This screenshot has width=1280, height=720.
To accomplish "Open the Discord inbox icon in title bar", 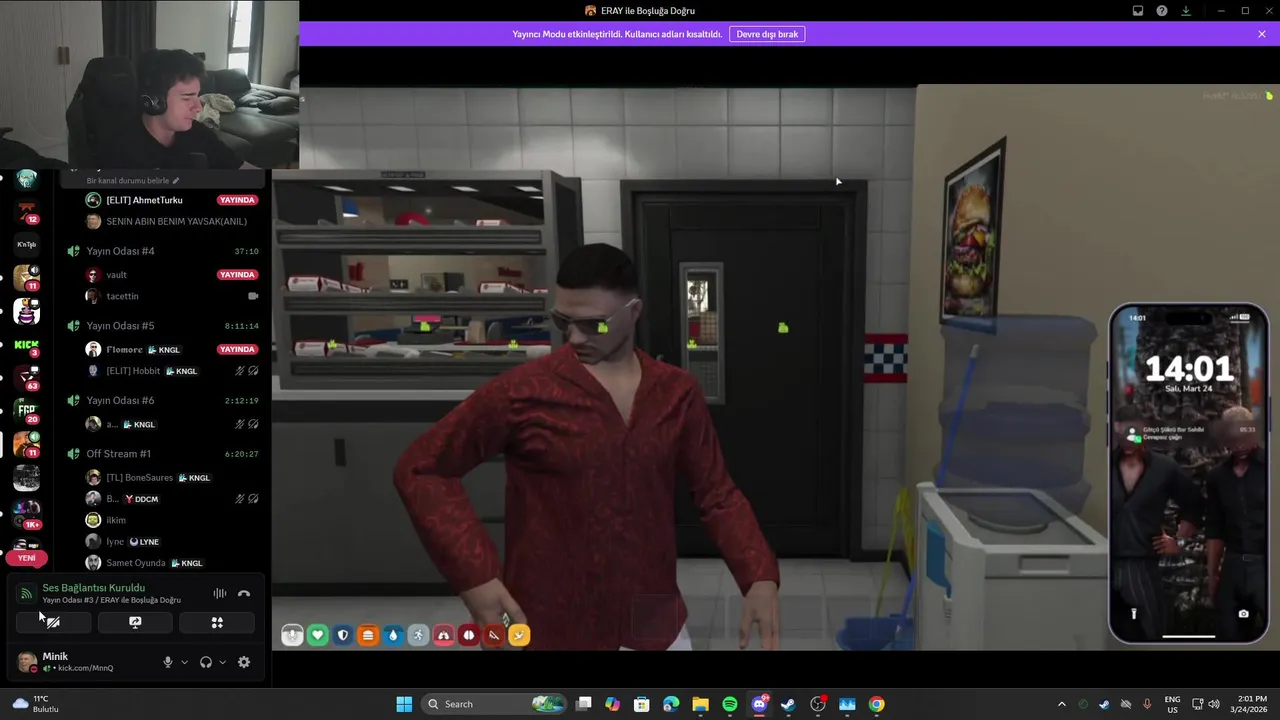I will (1138, 11).
